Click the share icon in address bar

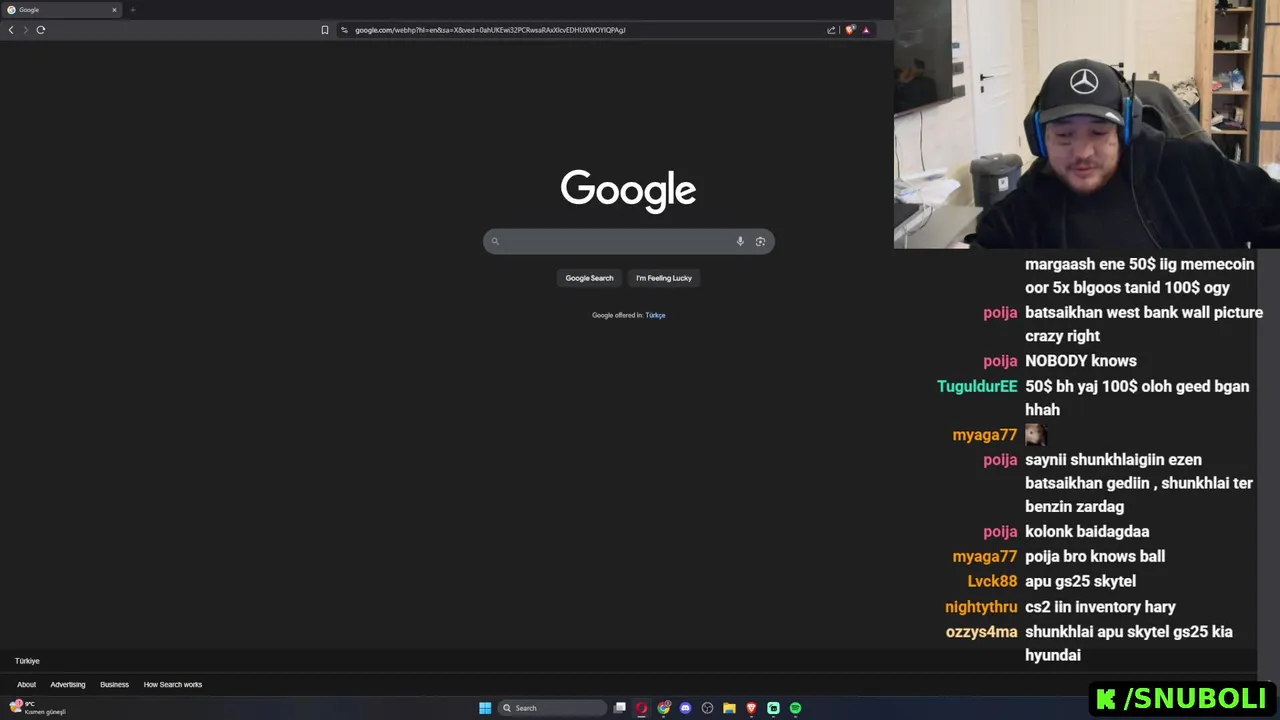[x=831, y=30]
